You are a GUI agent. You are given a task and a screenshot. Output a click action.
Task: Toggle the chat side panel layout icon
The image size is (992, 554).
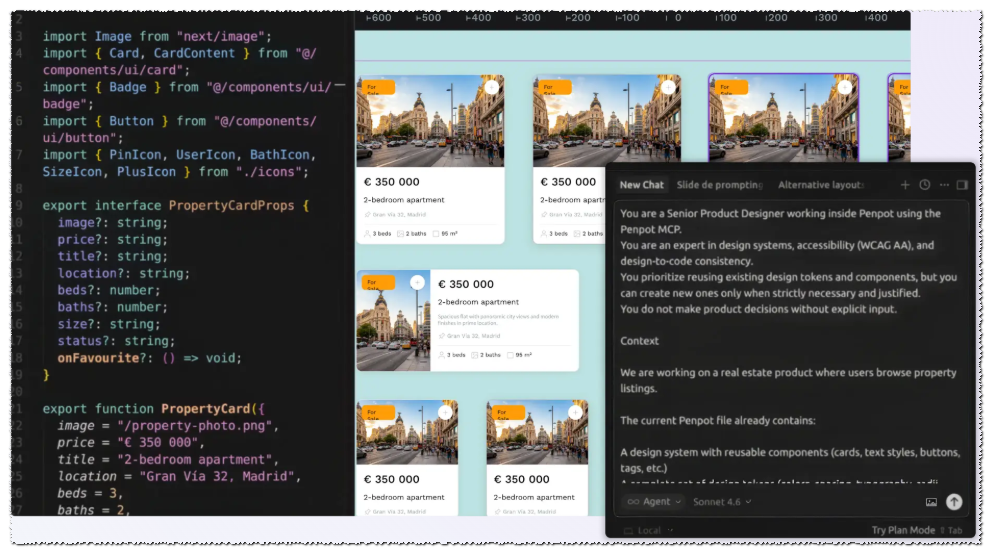(962, 185)
